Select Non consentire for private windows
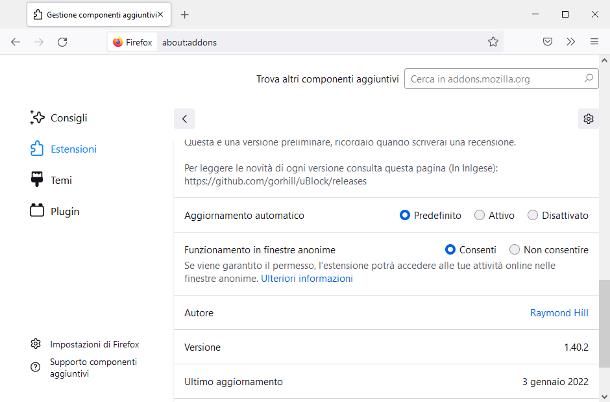 [x=514, y=249]
